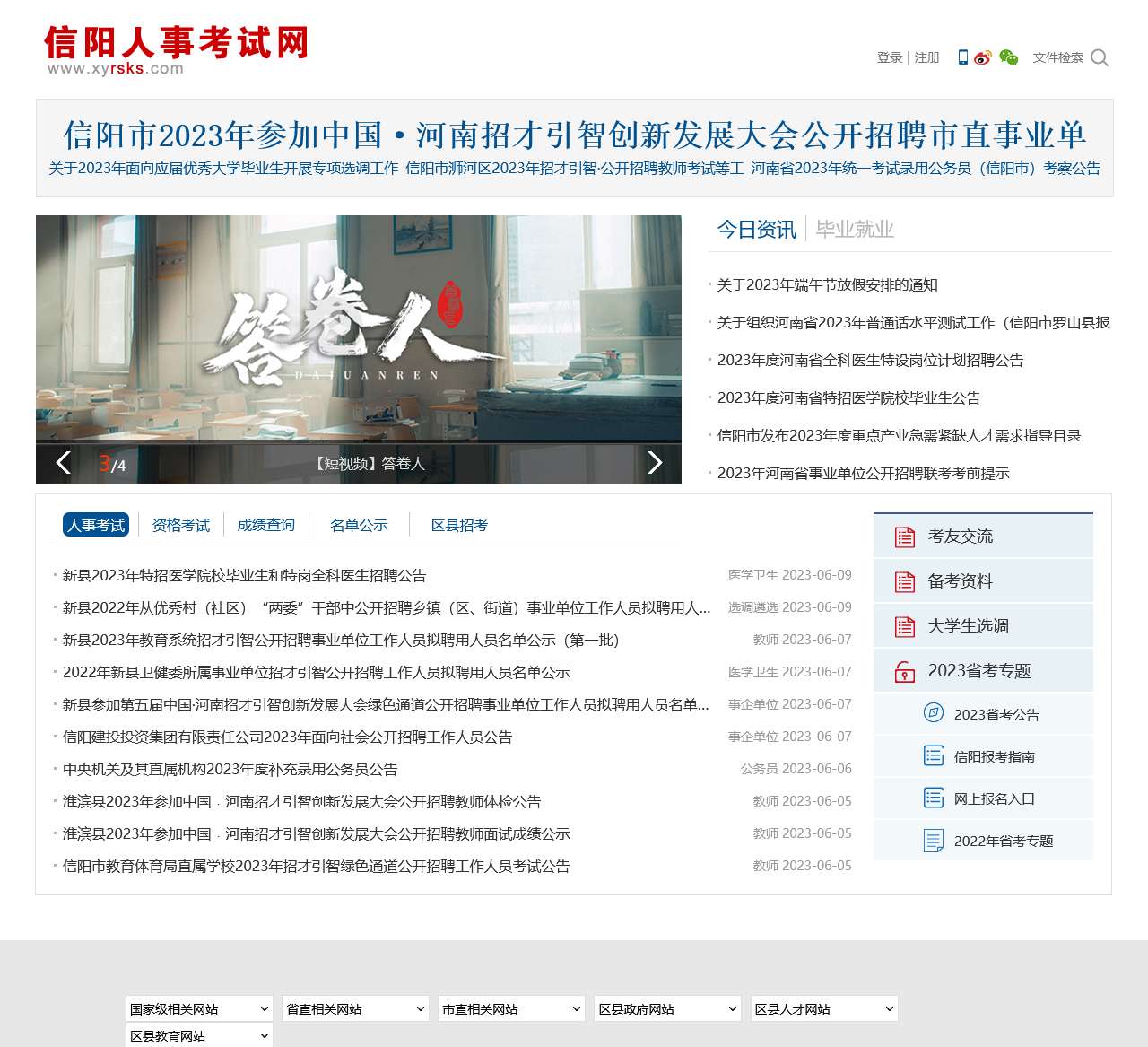1148x1047 pixels.
Task: Click the 2022年省考专题 document icon
Action: [x=934, y=841]
